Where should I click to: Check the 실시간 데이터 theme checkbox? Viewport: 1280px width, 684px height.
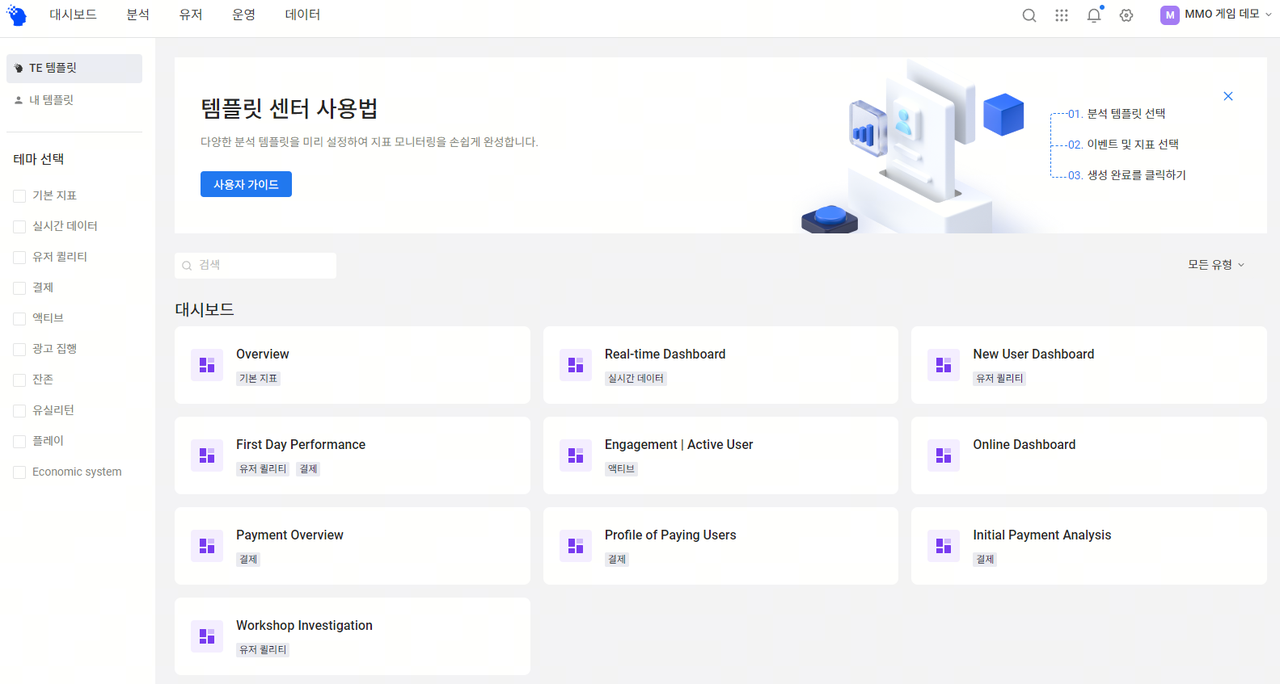[19, 227]
